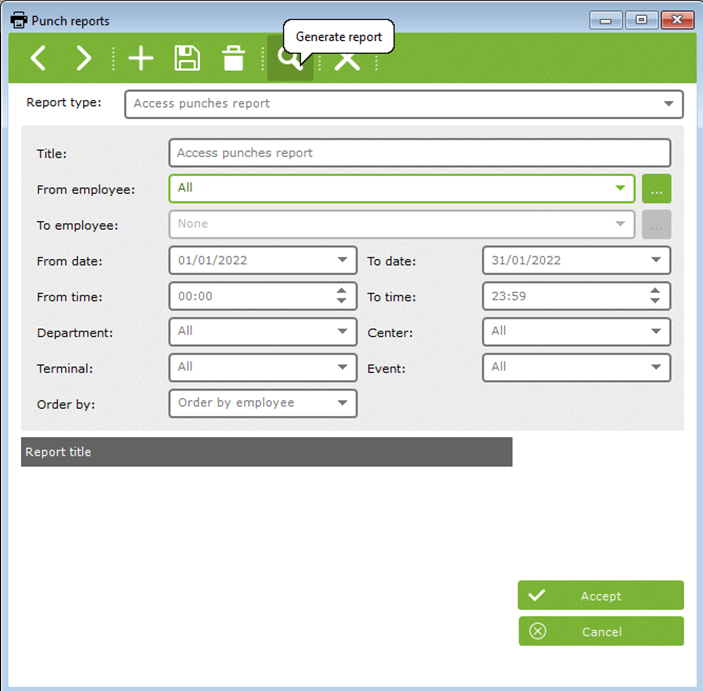Click the Generate report magnifier icon
Viewport: 703px width, 691px height.
[x=290, y=58]
